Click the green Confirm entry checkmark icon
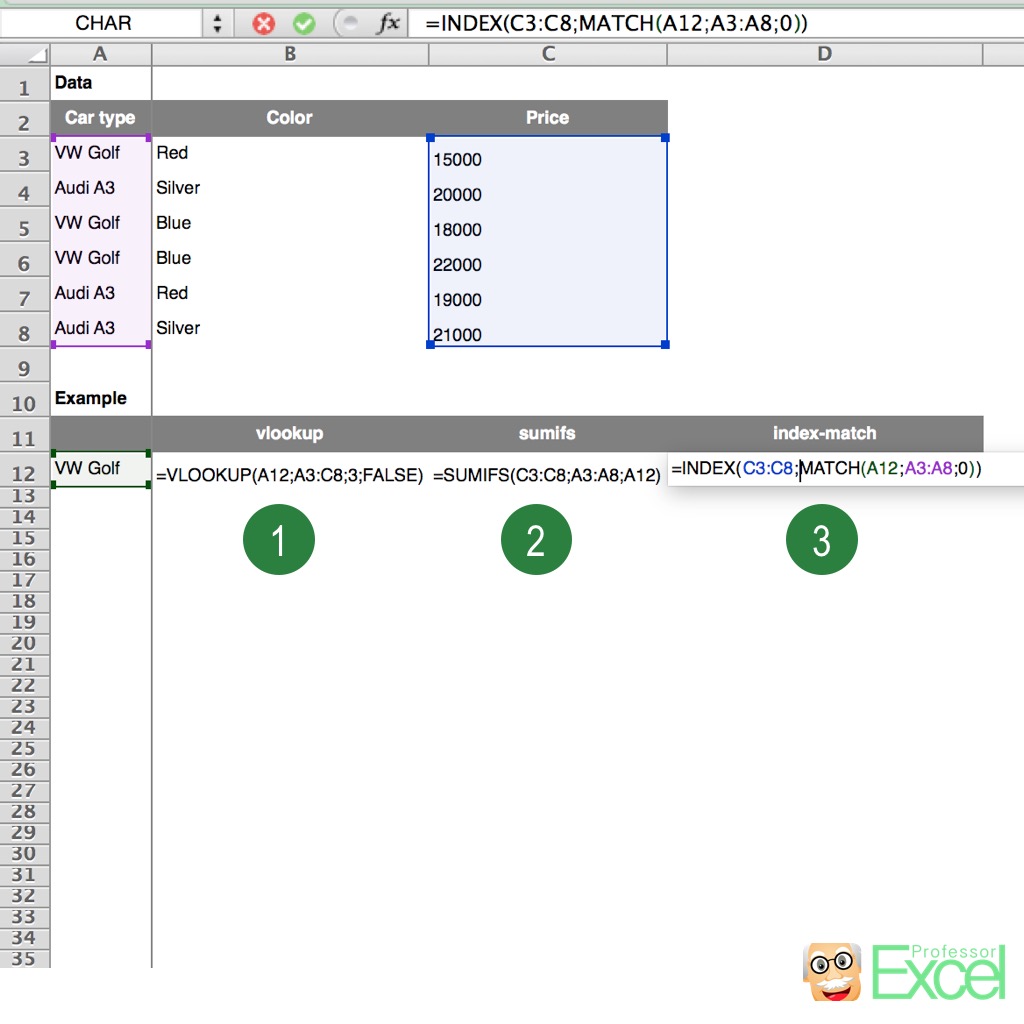This screenshot has height=1024, width=1024. (x=301, y=22)
